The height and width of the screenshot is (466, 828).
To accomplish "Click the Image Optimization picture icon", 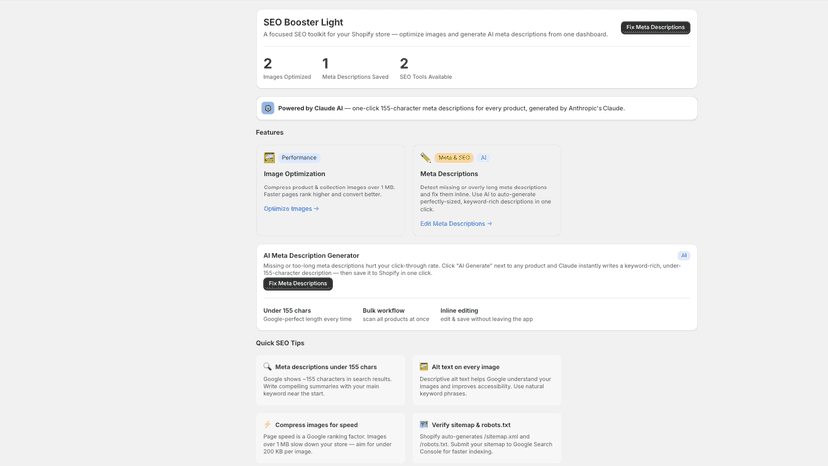I will [269, 157].
